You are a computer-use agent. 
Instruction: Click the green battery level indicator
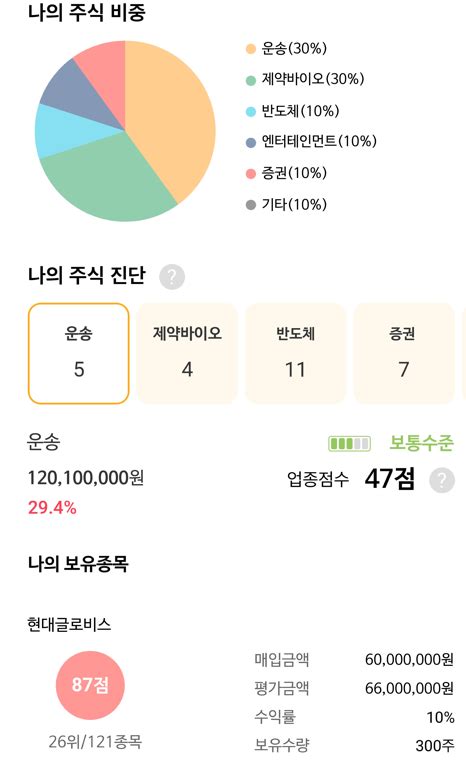click(x=349, y=443)
